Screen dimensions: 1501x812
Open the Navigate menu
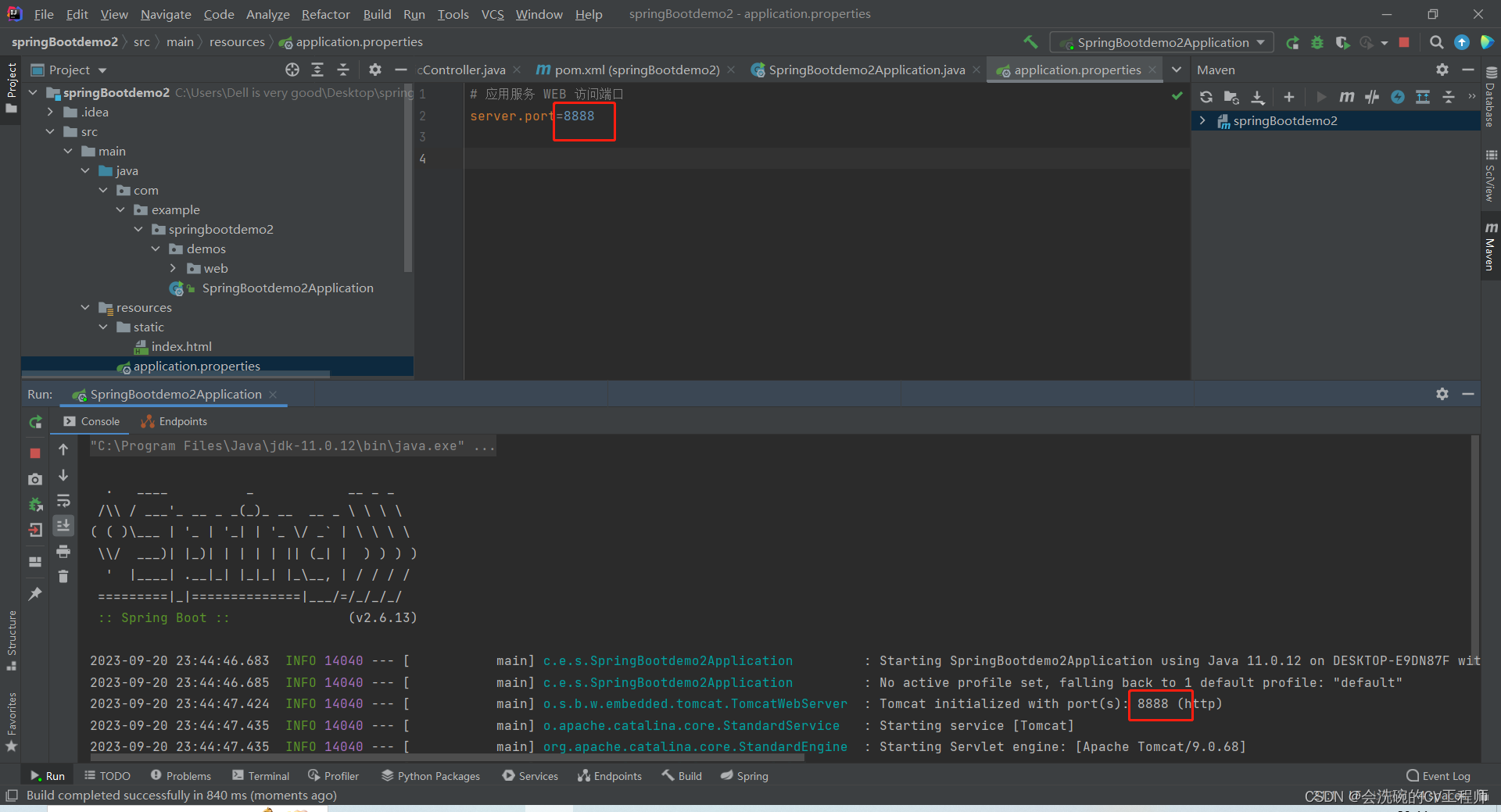pos(166,14)
